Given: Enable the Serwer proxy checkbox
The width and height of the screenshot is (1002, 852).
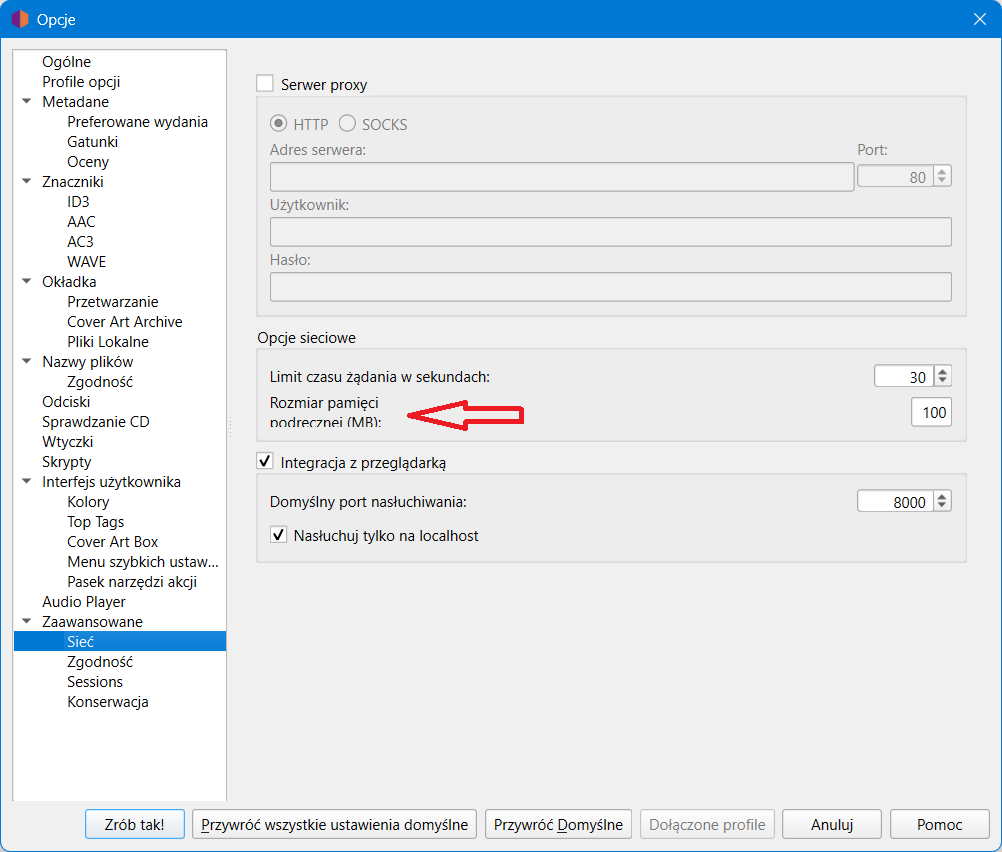Looking at the screenshot, I should coord(265,85).
